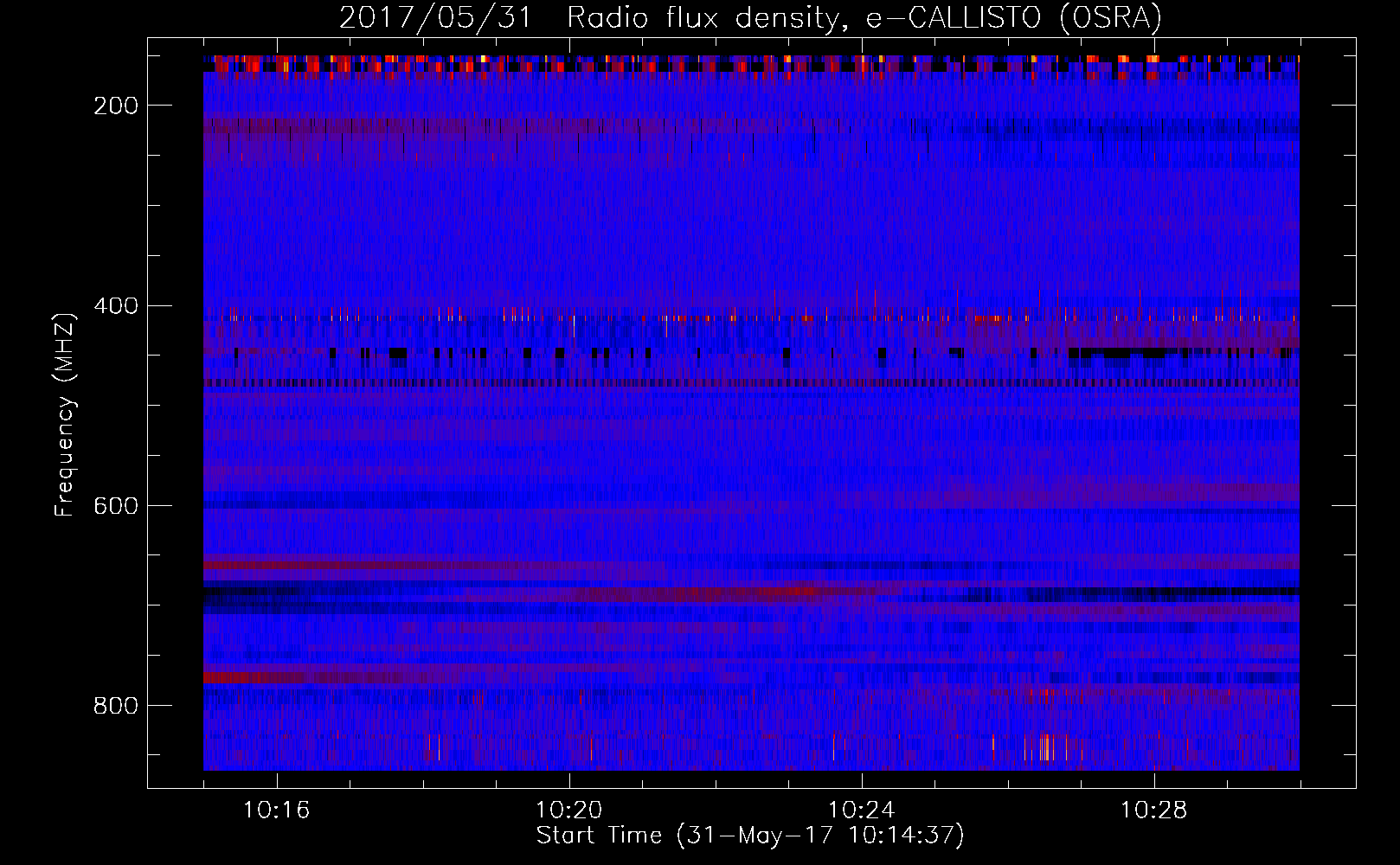This screenshot has width=1400, height=865.
Task: Select the 200 frequency axis label
Action: click(116, 106)
